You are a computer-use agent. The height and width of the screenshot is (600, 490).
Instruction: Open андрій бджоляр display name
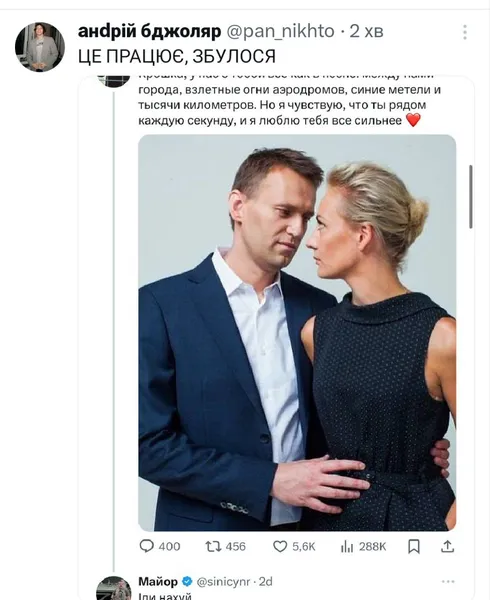150,31
